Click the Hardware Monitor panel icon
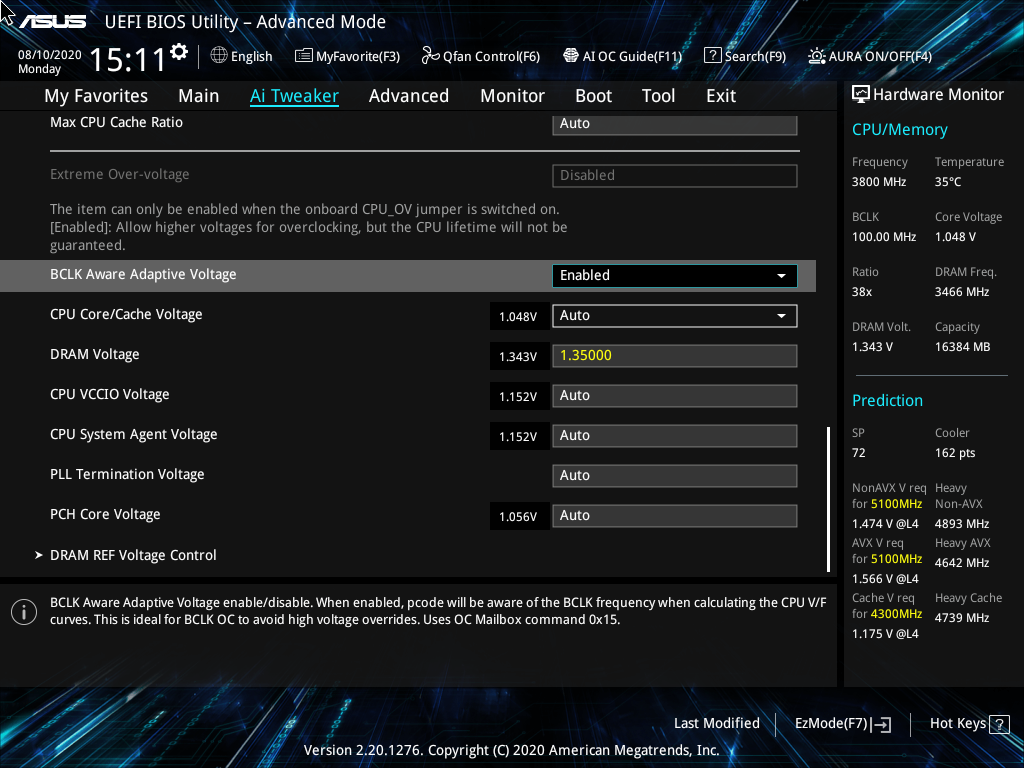The image size is (1024, 768). (x=860, y=94)
